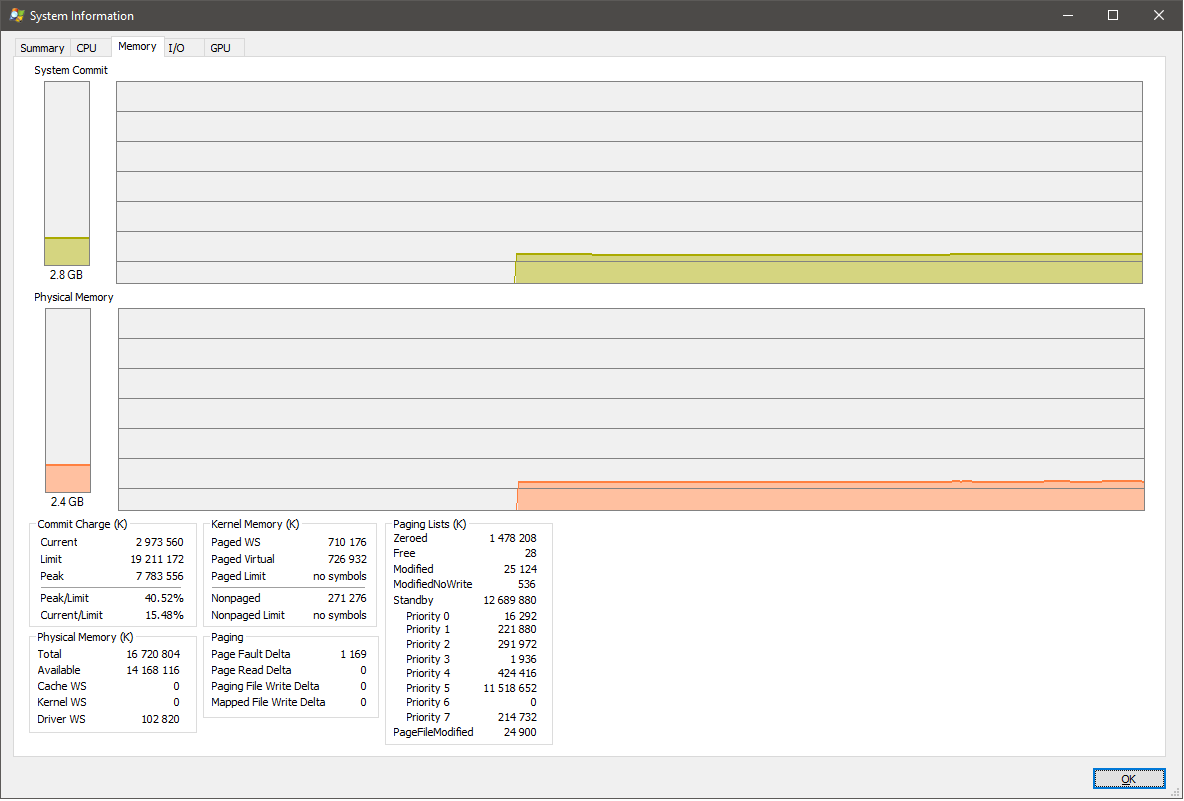This screenshot has width=1184, height=801.
Task: Click Physical Memory Total value 16 720 804
Action: coord(153,654)
